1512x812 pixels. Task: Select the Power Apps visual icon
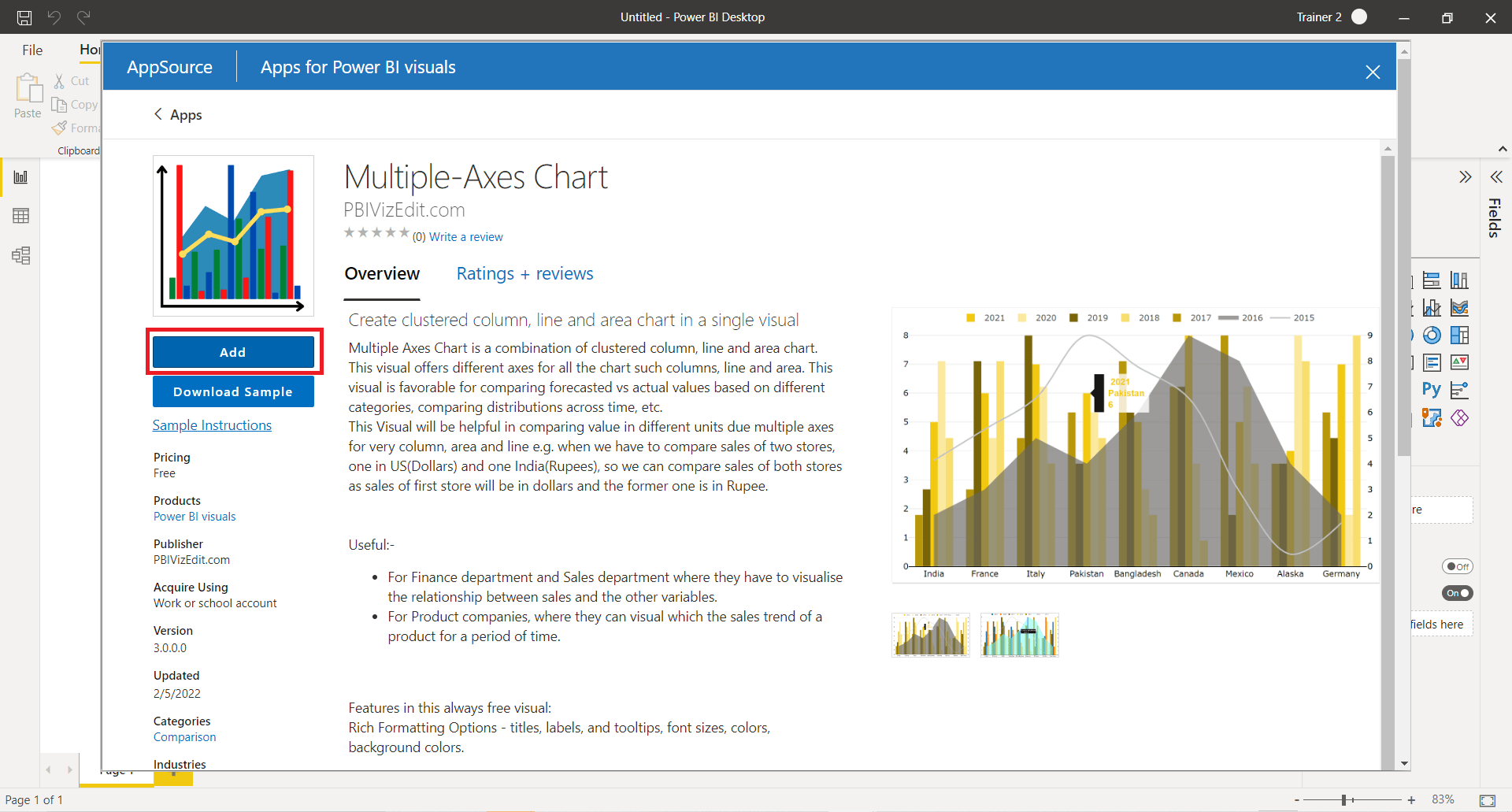[x=1461, y=418]
